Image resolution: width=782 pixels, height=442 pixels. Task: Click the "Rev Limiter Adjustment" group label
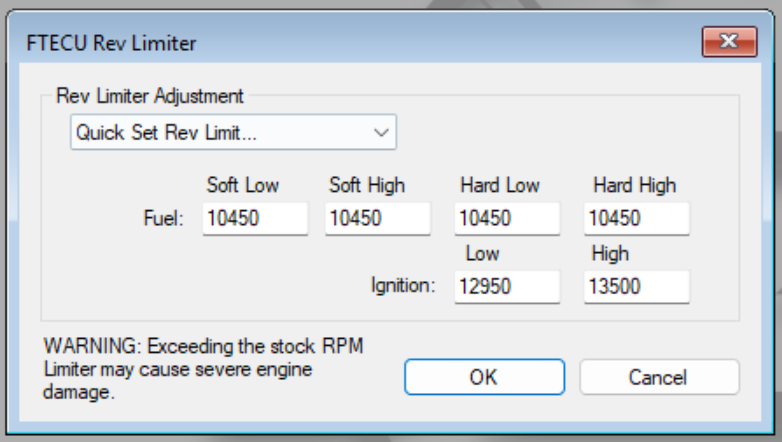coord(150,96)
